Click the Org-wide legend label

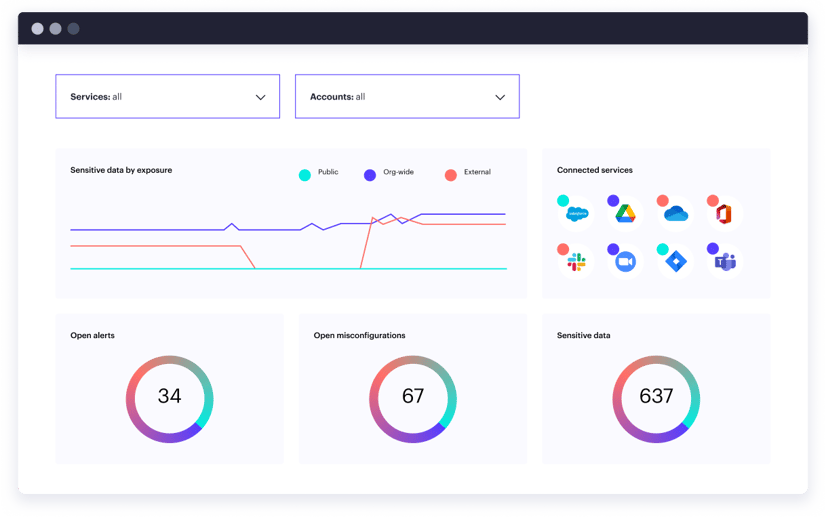pos(398,172)
